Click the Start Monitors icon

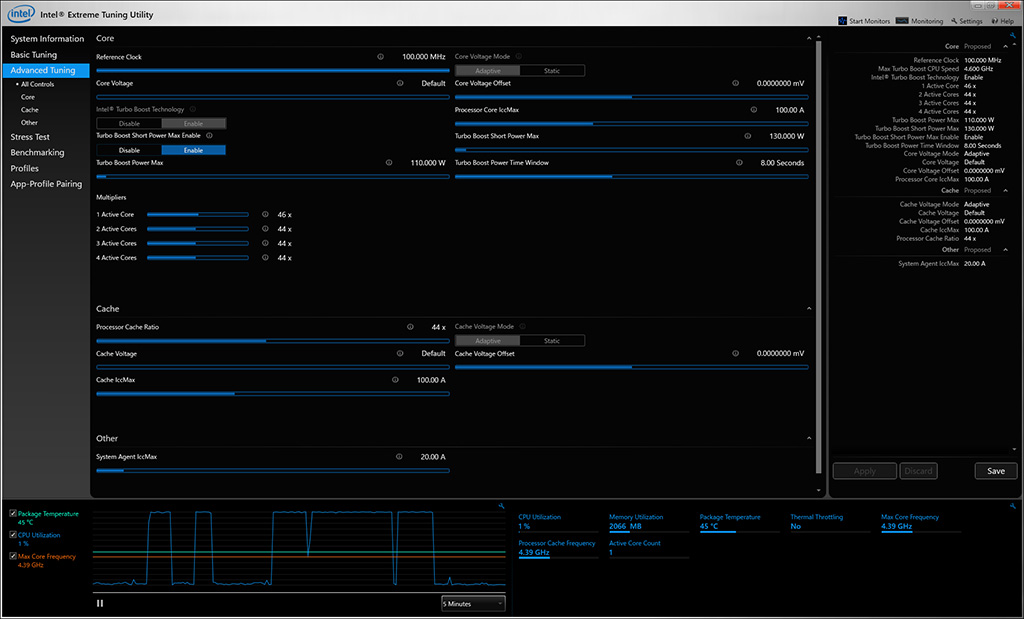[841, 21]
